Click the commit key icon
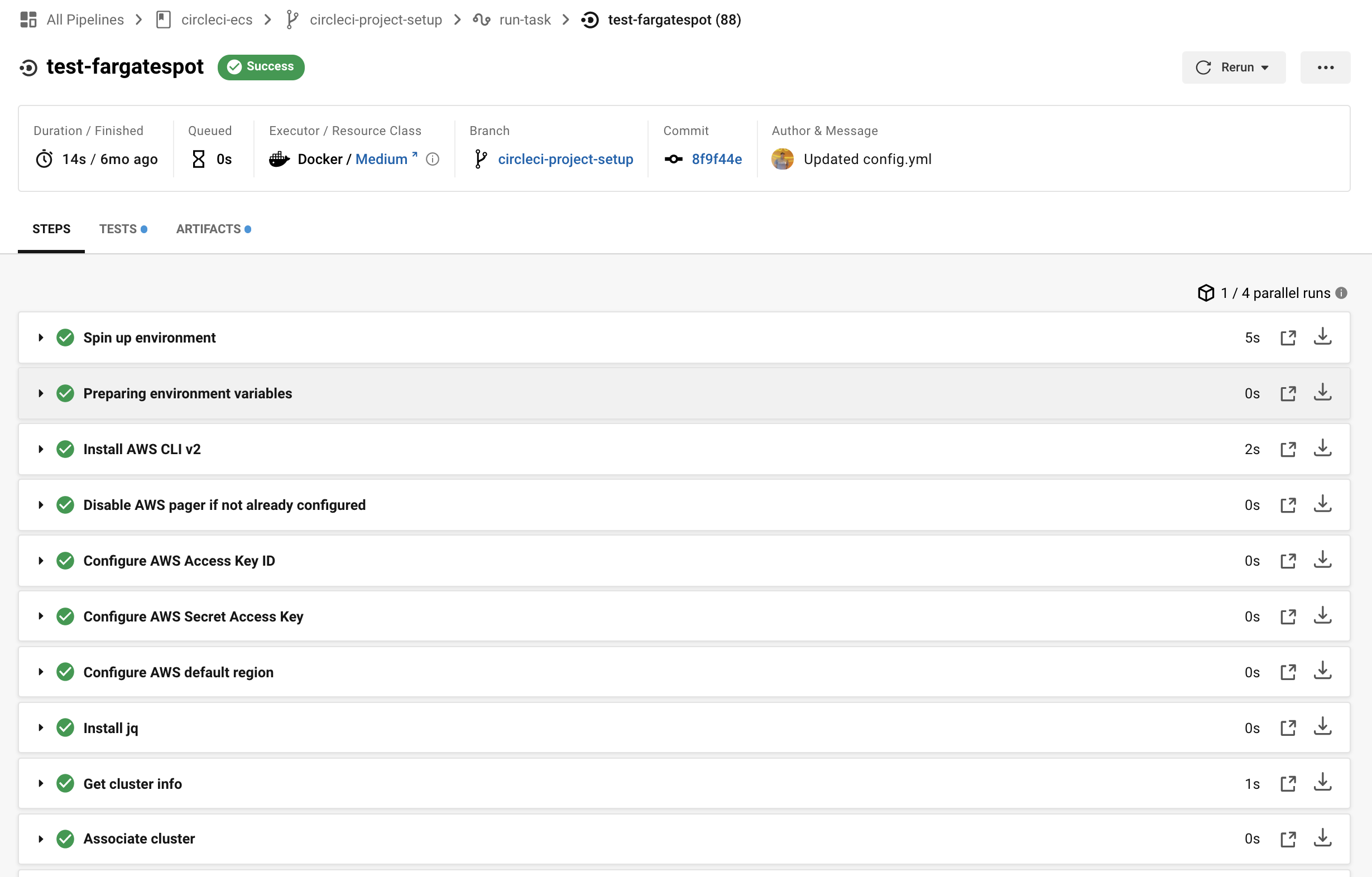 (674, 160)
